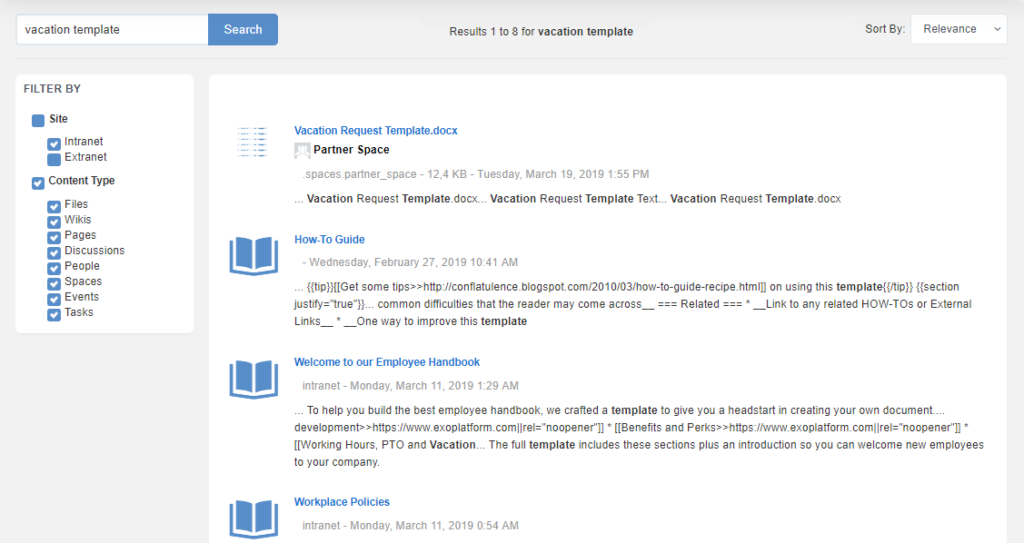Open the Workplace Policies result
Viewport: 1024px width, 543px height.
(341, 502)
